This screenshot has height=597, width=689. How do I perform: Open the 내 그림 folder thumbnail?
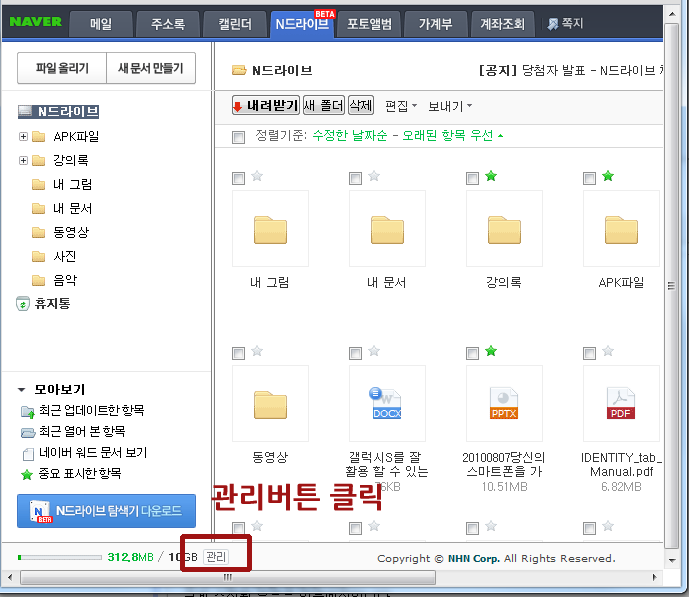[270, 228]
